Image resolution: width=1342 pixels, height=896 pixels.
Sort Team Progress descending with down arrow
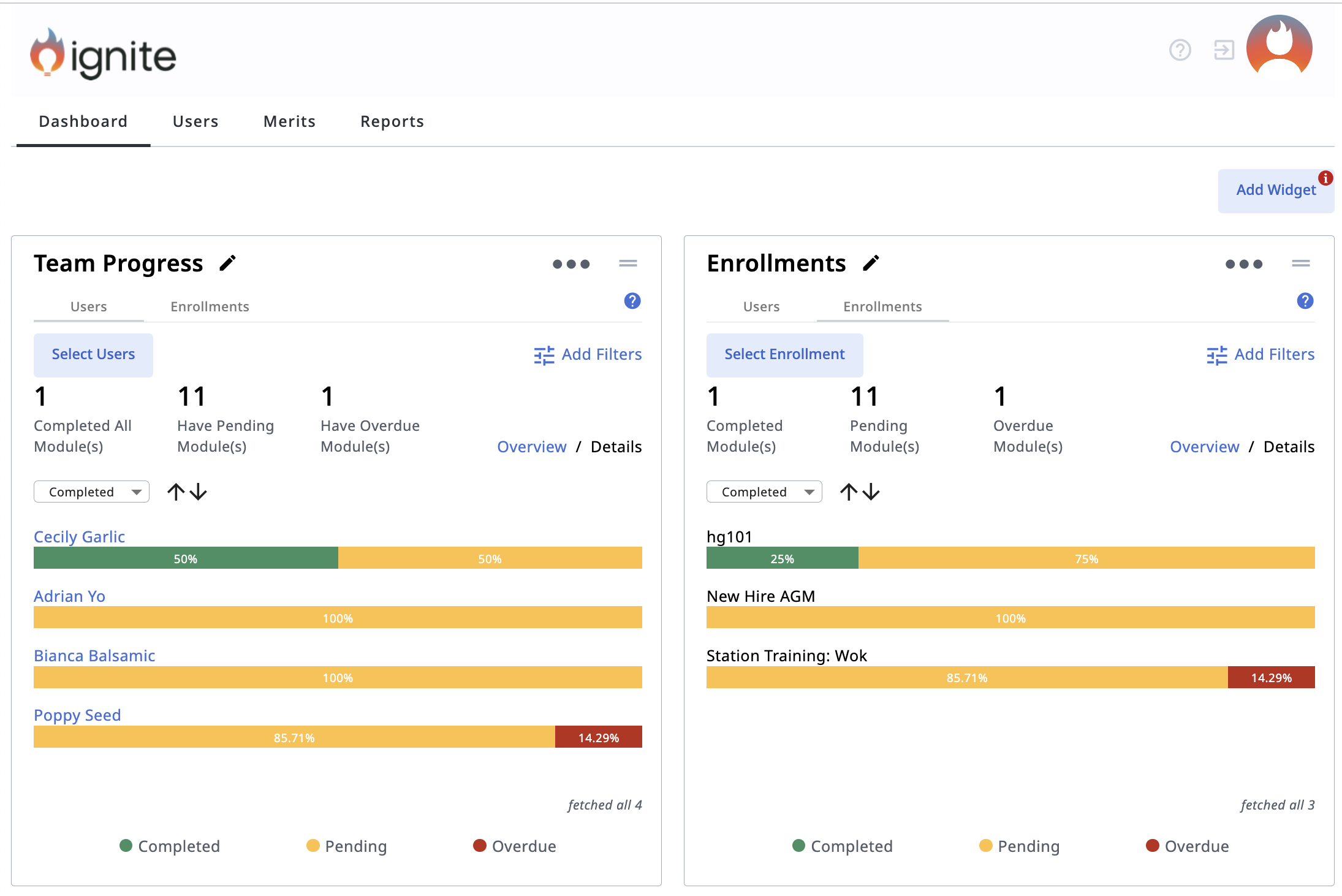coord(199,492)
